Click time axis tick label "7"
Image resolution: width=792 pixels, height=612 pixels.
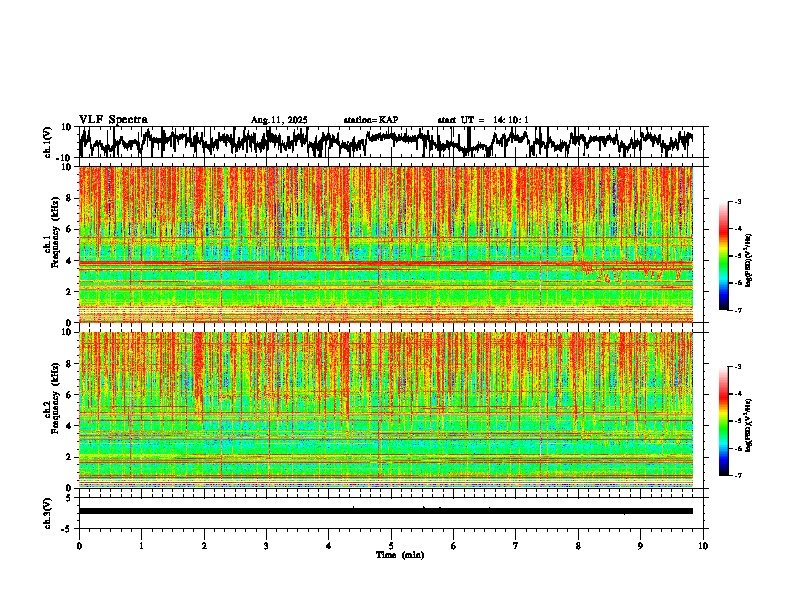[x=516, y=546]
